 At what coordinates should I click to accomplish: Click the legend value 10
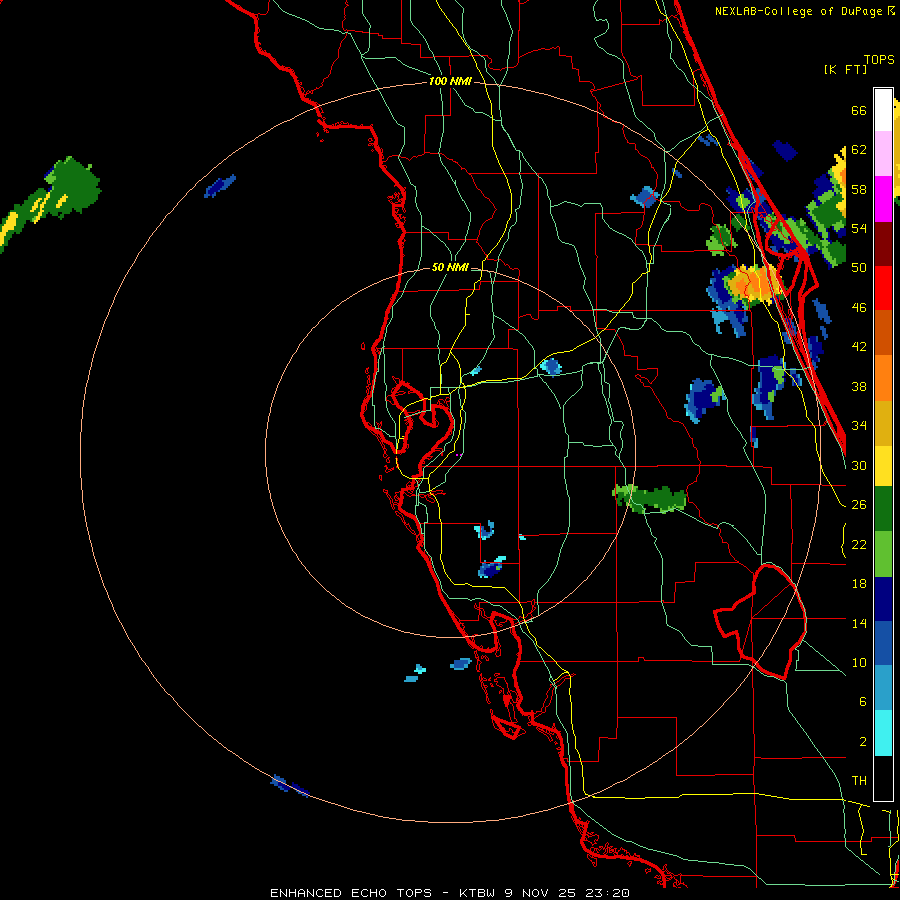(859, 662)
